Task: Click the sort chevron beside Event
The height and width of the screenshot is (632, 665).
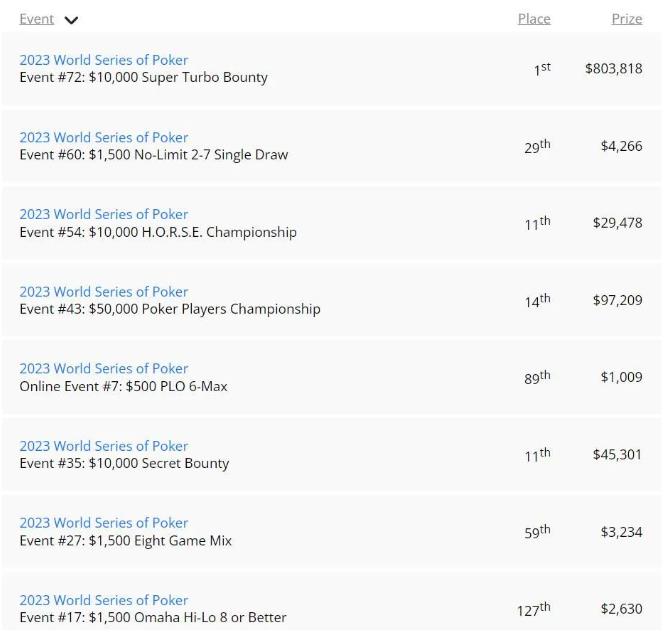Action: pyautogui.click(x=70, y=20)
